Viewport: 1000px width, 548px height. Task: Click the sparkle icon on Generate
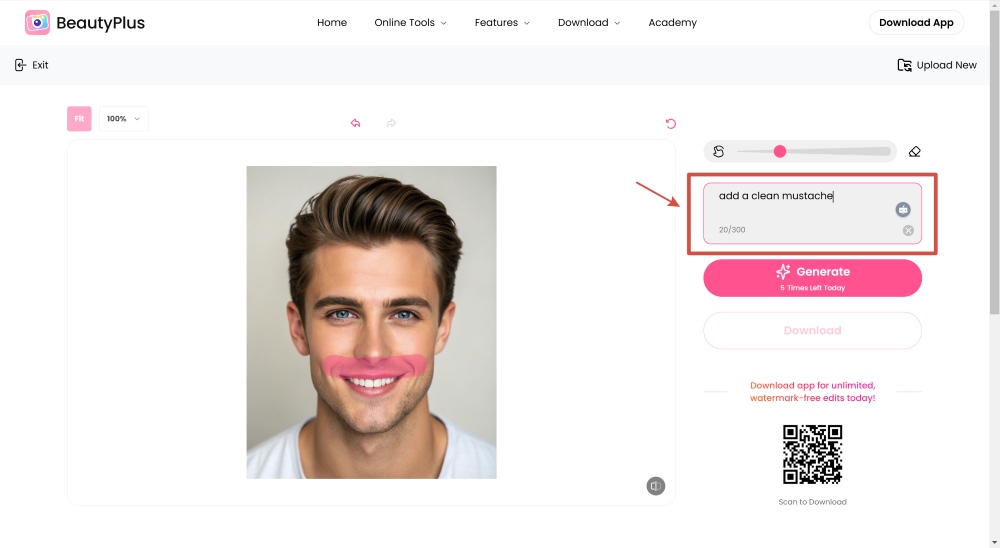[783, 272]
